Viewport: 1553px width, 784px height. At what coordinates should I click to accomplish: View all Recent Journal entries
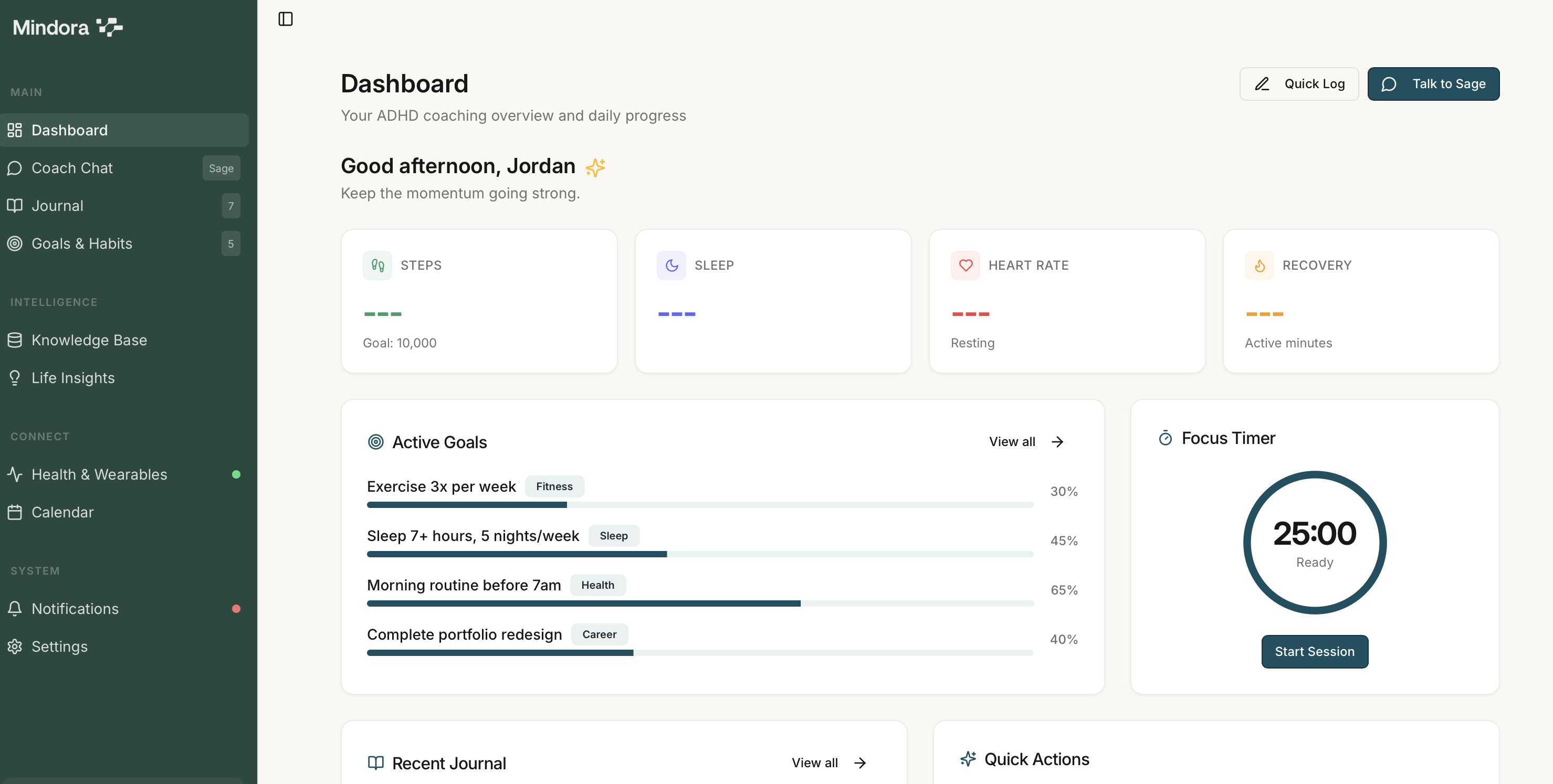point(829,763)
